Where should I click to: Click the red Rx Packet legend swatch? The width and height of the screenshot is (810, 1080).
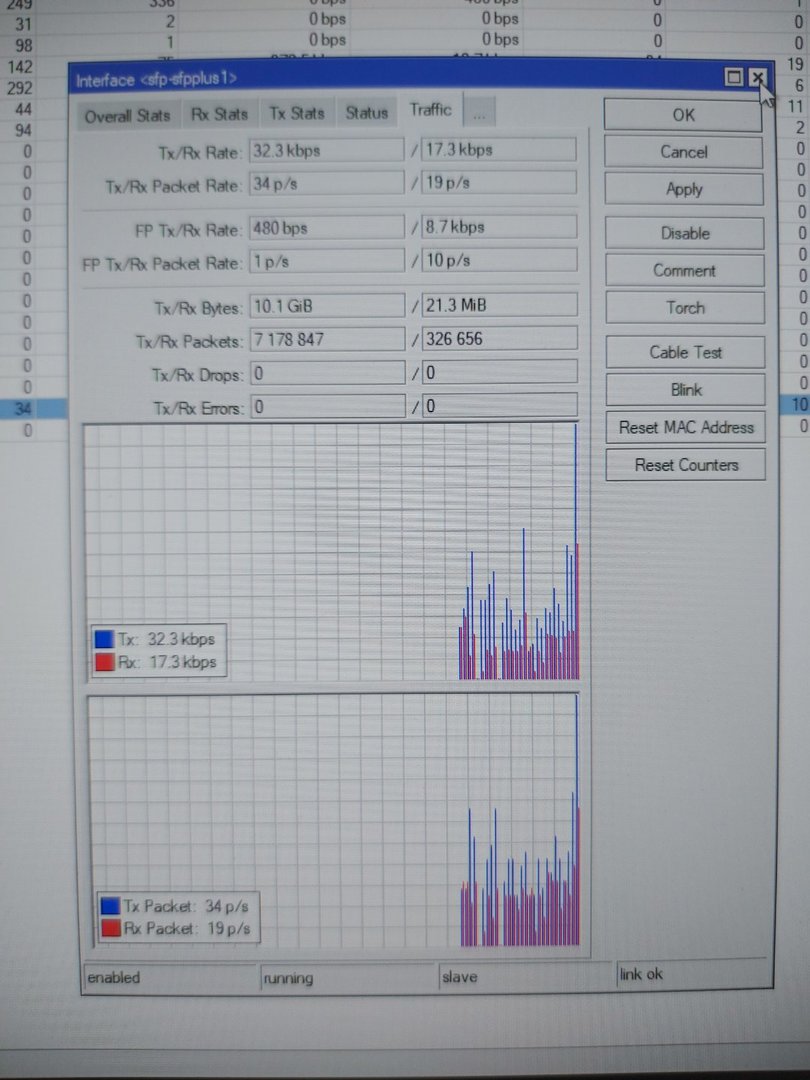[x=110, y=928]
